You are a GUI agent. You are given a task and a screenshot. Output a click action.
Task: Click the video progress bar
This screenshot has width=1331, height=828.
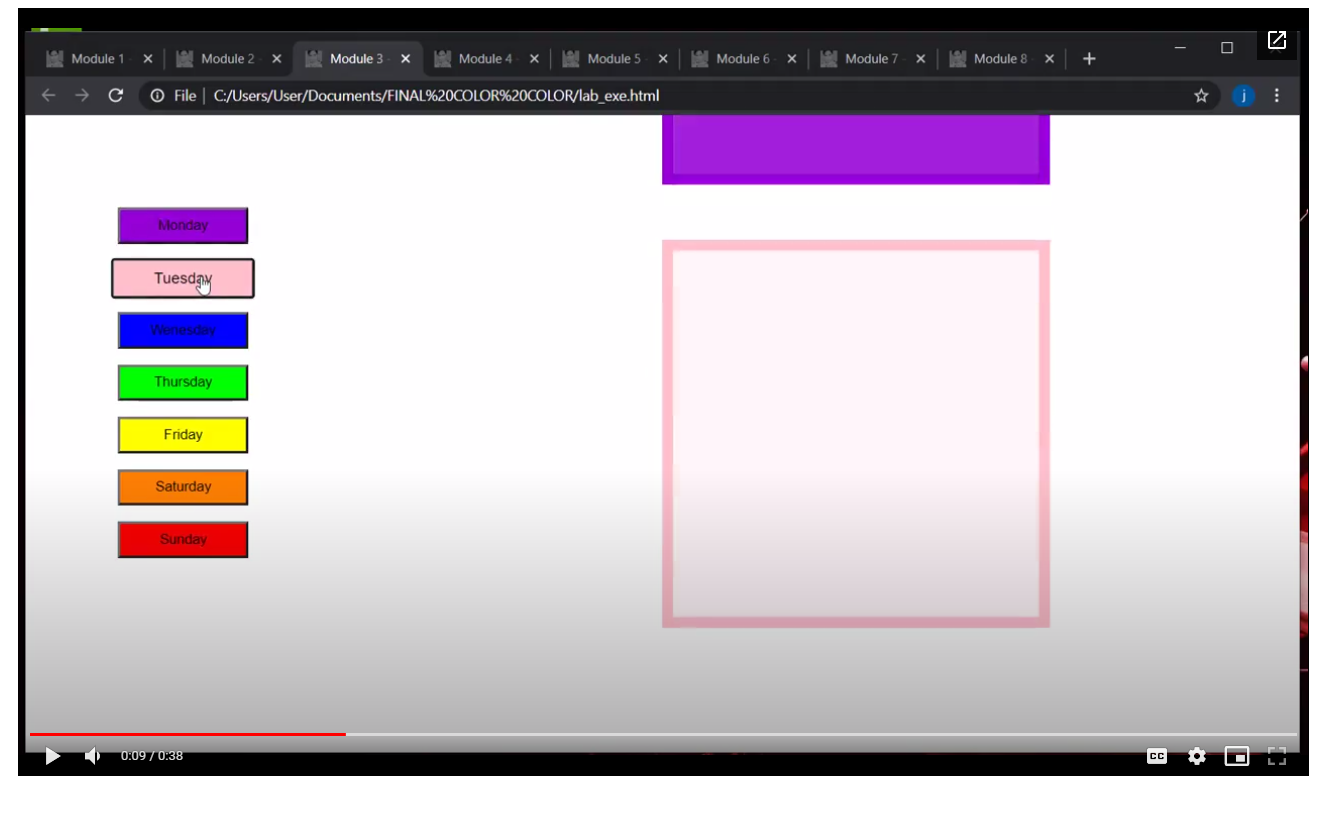663,735
